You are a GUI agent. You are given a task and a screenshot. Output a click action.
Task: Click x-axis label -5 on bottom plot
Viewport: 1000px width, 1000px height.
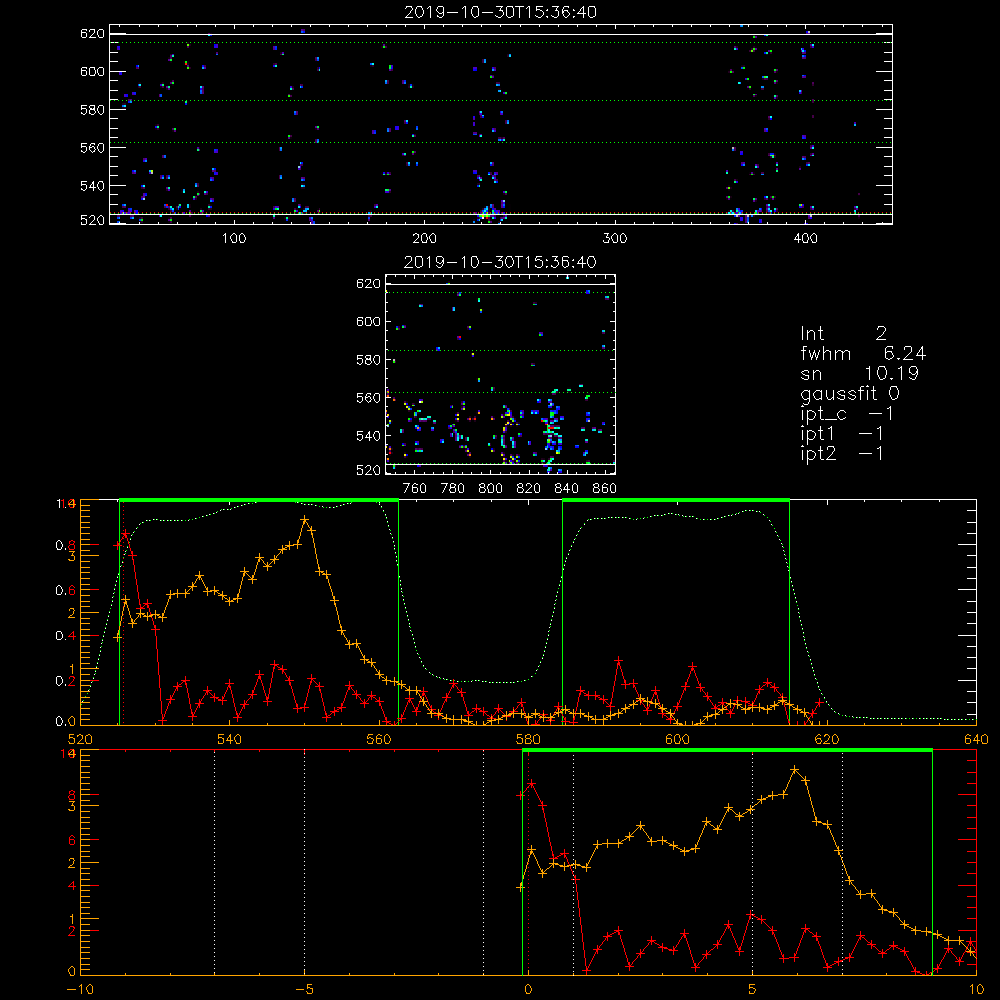tap(304, 989)
